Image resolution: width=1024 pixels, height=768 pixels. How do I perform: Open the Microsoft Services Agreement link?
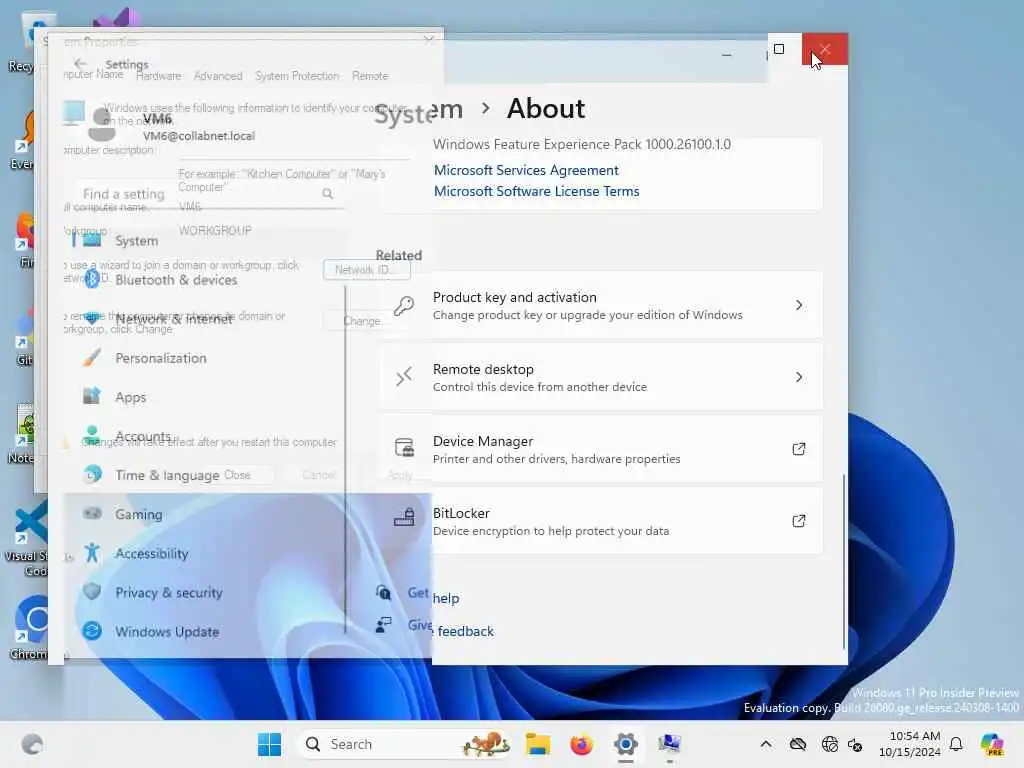click(x=526, y=170)
